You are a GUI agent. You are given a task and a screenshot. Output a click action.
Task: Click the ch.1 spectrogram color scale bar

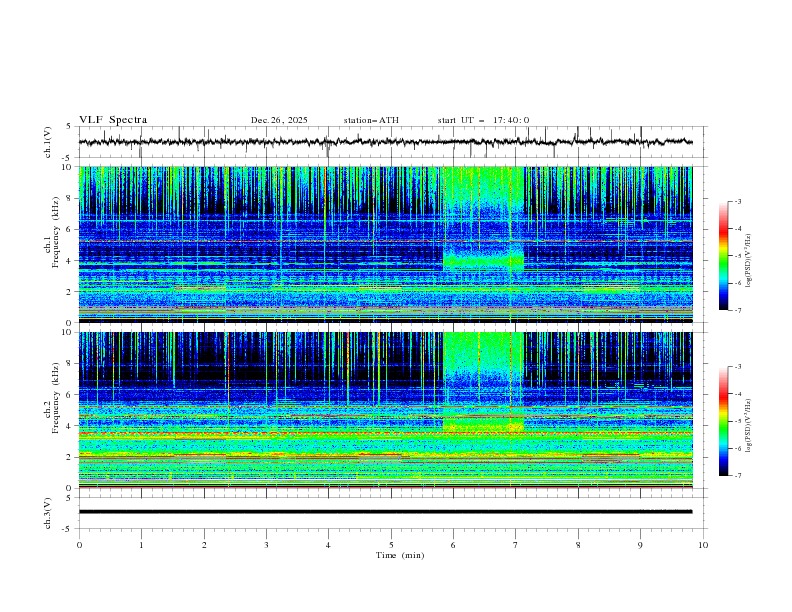click(723, 256)
